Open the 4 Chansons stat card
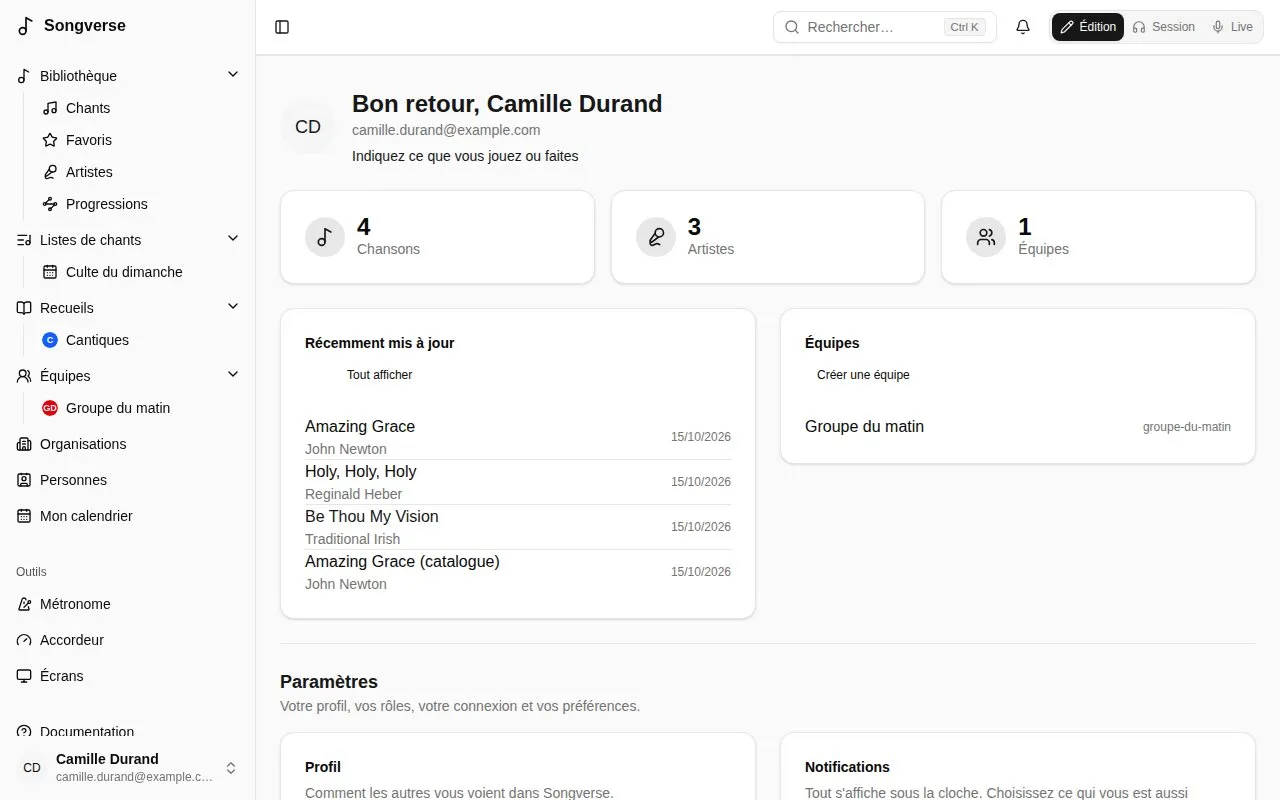1280x800 pixels. click(437, 237)
